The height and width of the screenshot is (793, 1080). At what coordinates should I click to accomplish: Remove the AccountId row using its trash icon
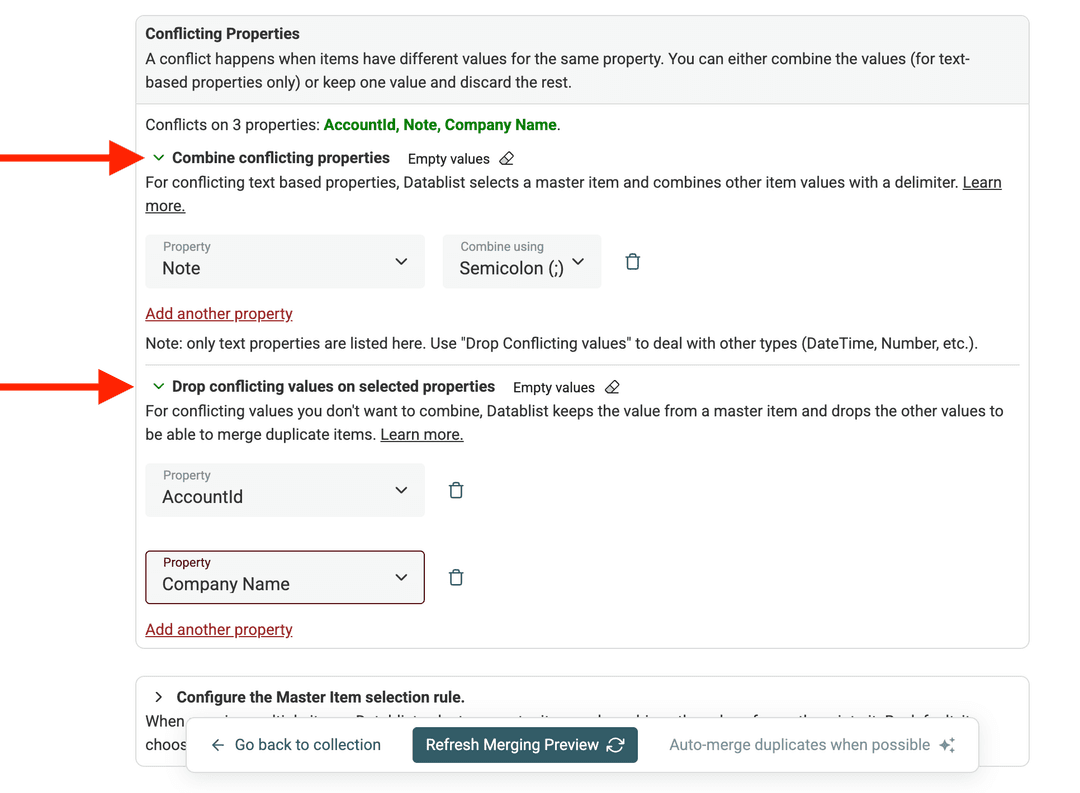pyautogui.click(x=456, y=490)
